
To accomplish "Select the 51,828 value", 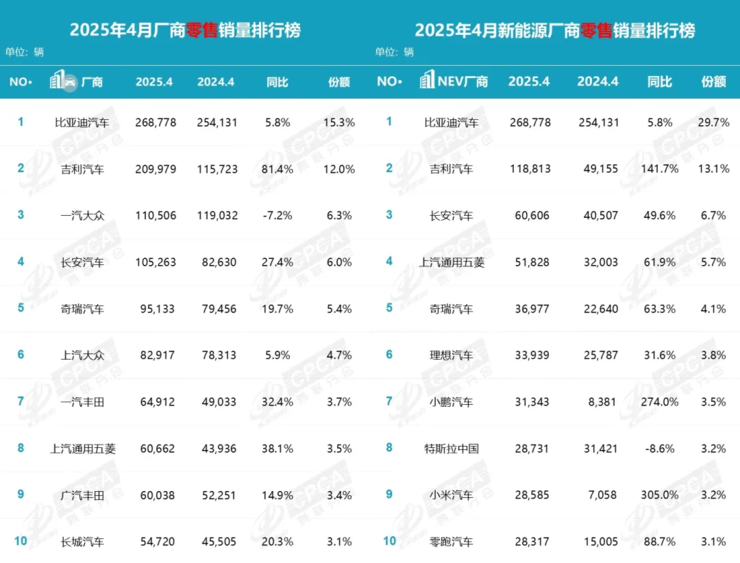I will (532, 262).
